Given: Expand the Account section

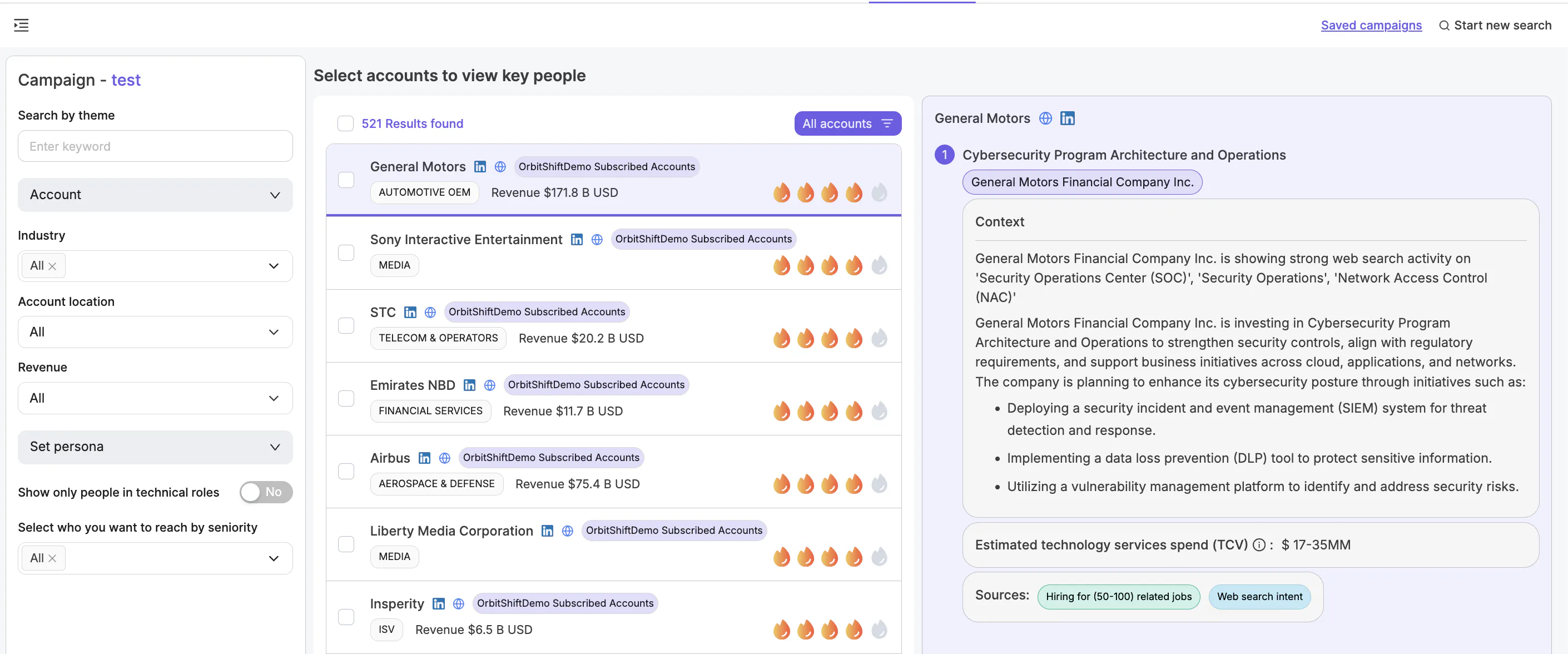Looking at the screenshot, I should (155, 194).
